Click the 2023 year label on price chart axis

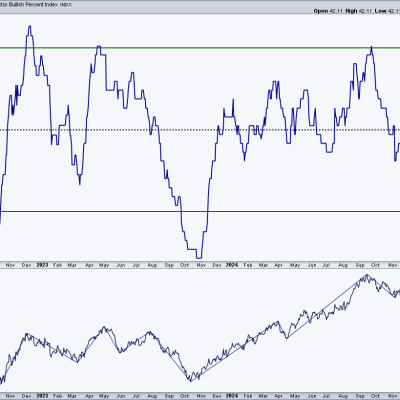tap(42, 396)
